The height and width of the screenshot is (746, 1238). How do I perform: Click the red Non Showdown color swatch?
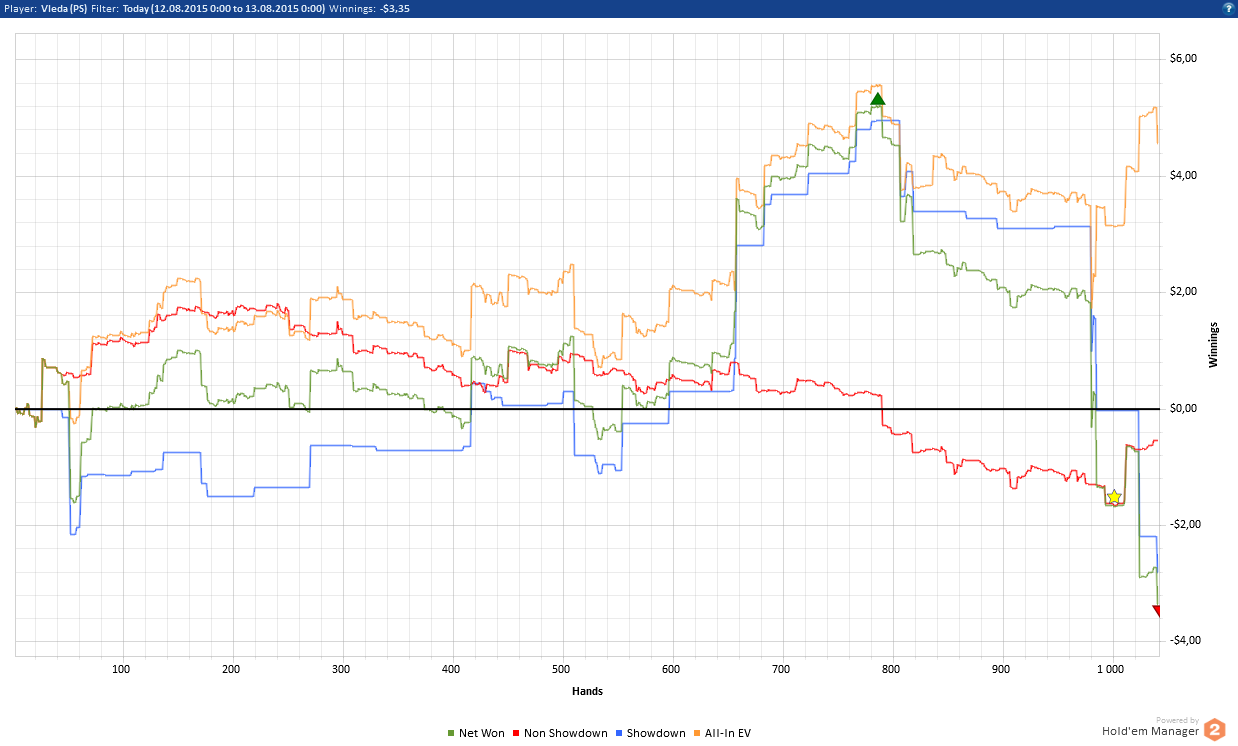tap(517, 734)
